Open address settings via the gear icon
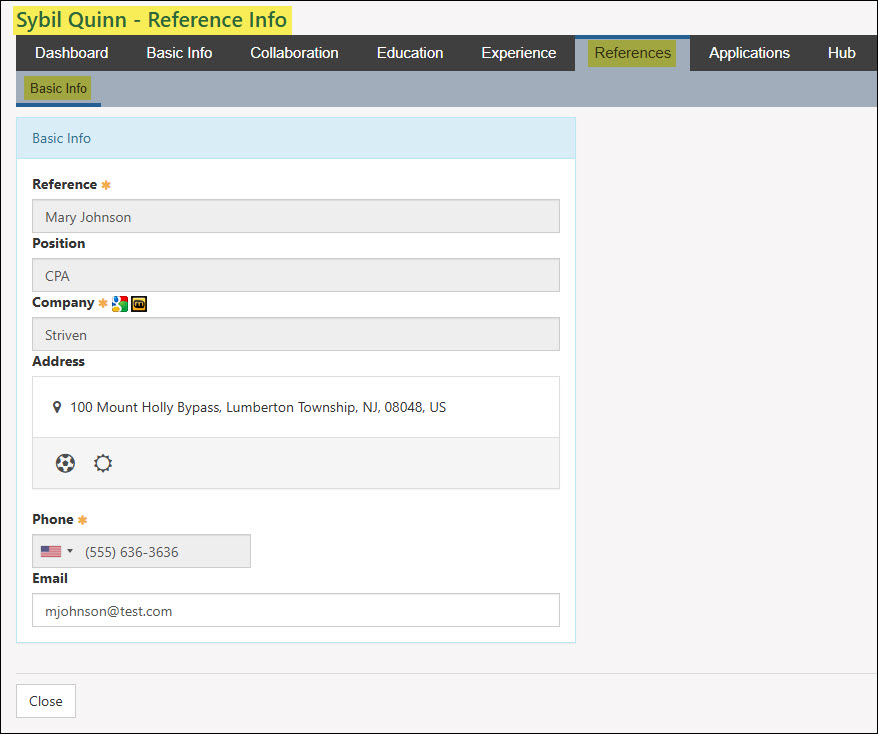The width and height of the screenshot is (878, 734). click(103, 463)
